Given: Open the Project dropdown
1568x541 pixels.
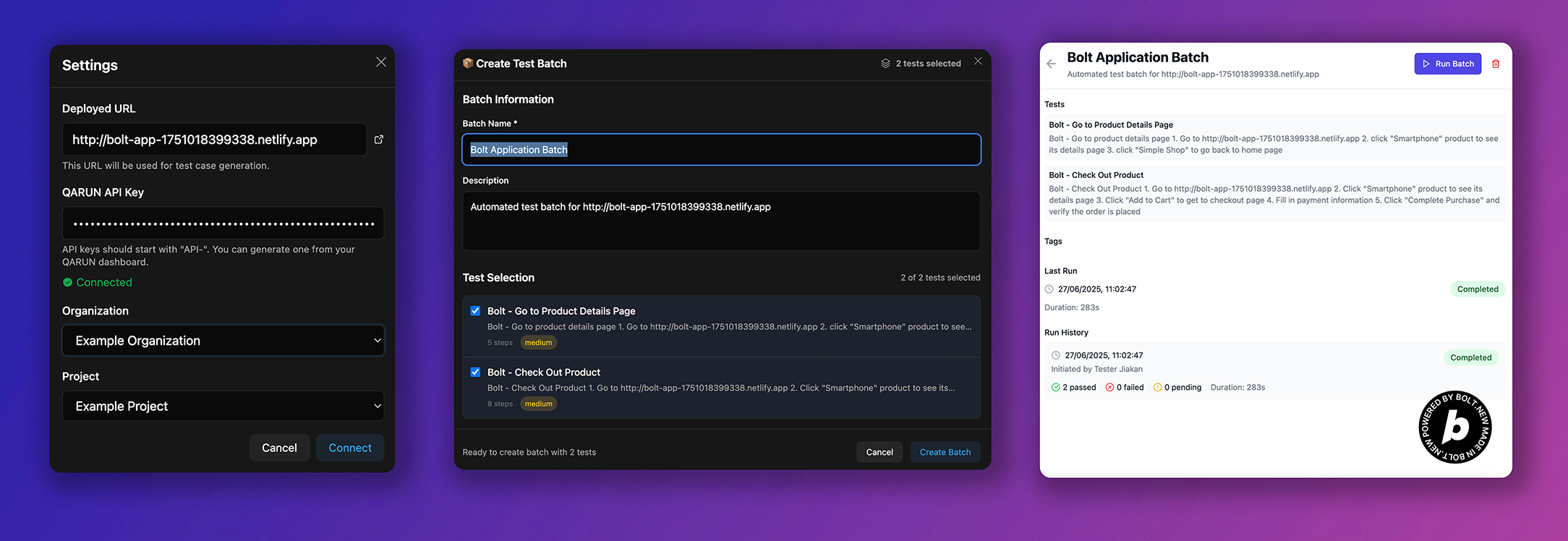Looking at the screenshot, I should tap(223, 406).
